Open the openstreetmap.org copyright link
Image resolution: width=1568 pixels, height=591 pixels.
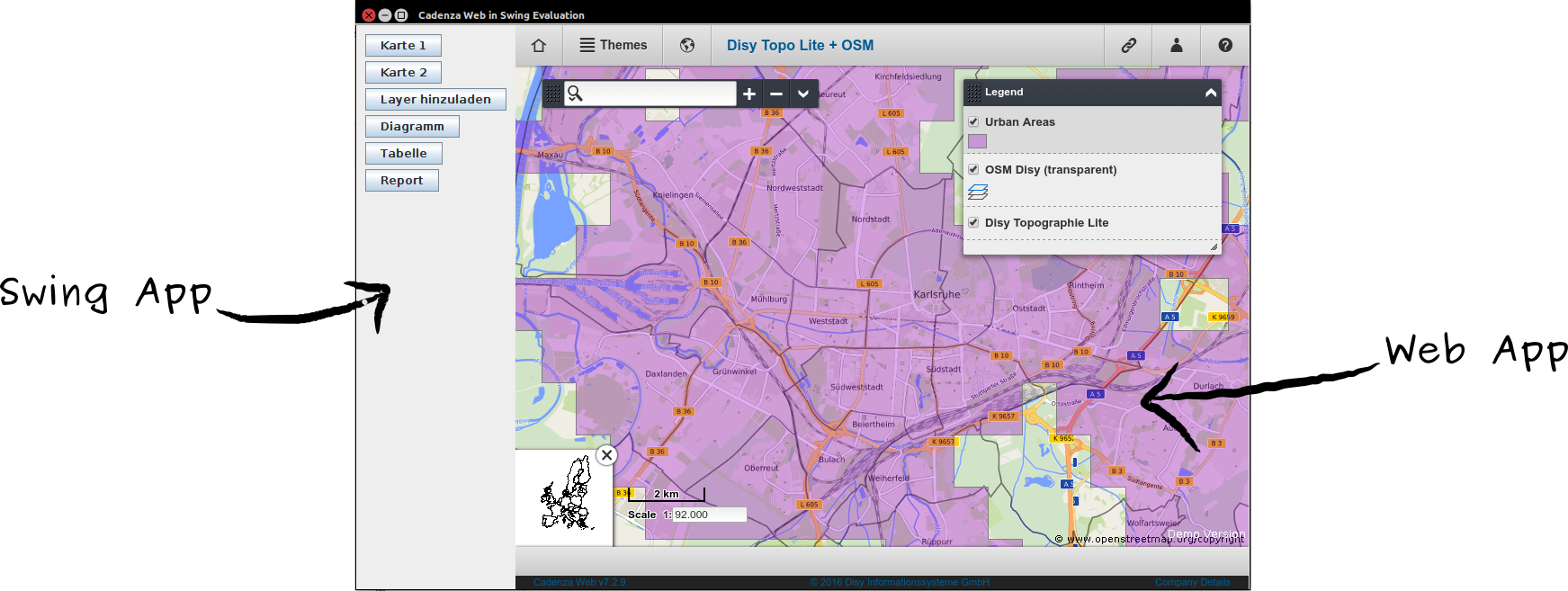tap(1149, 539)
